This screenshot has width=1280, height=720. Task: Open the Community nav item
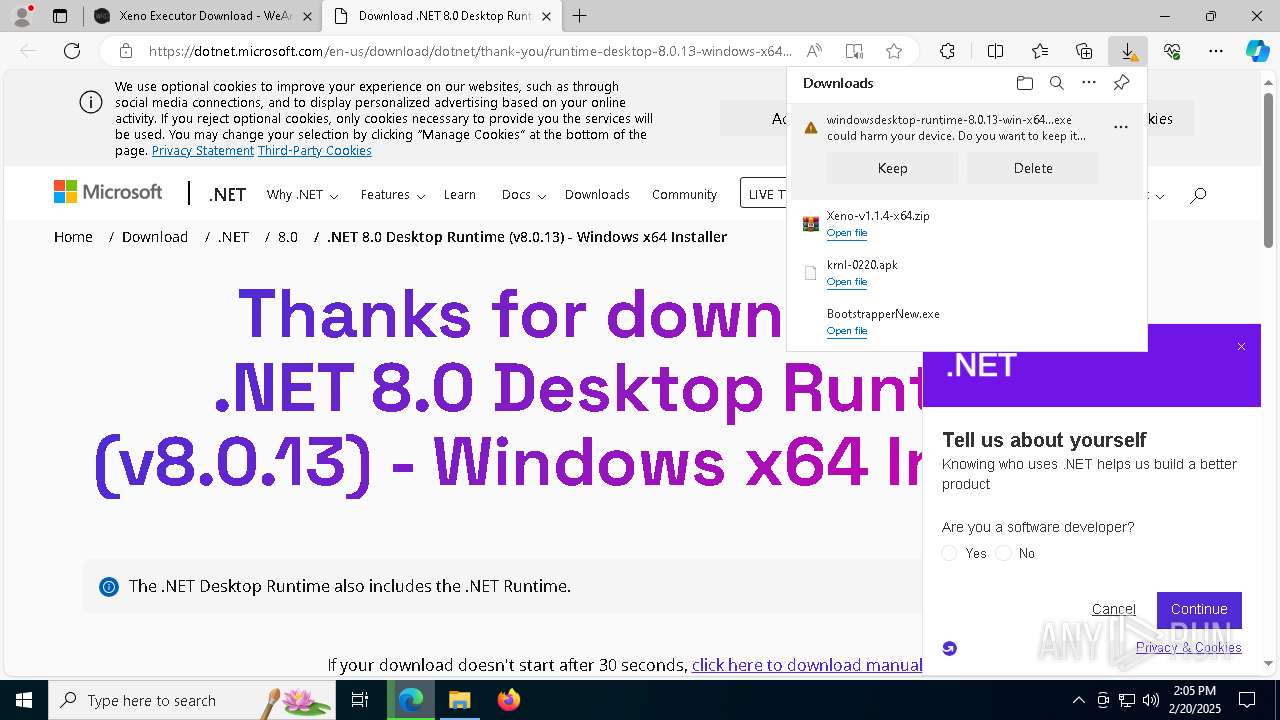click(684, 194)
